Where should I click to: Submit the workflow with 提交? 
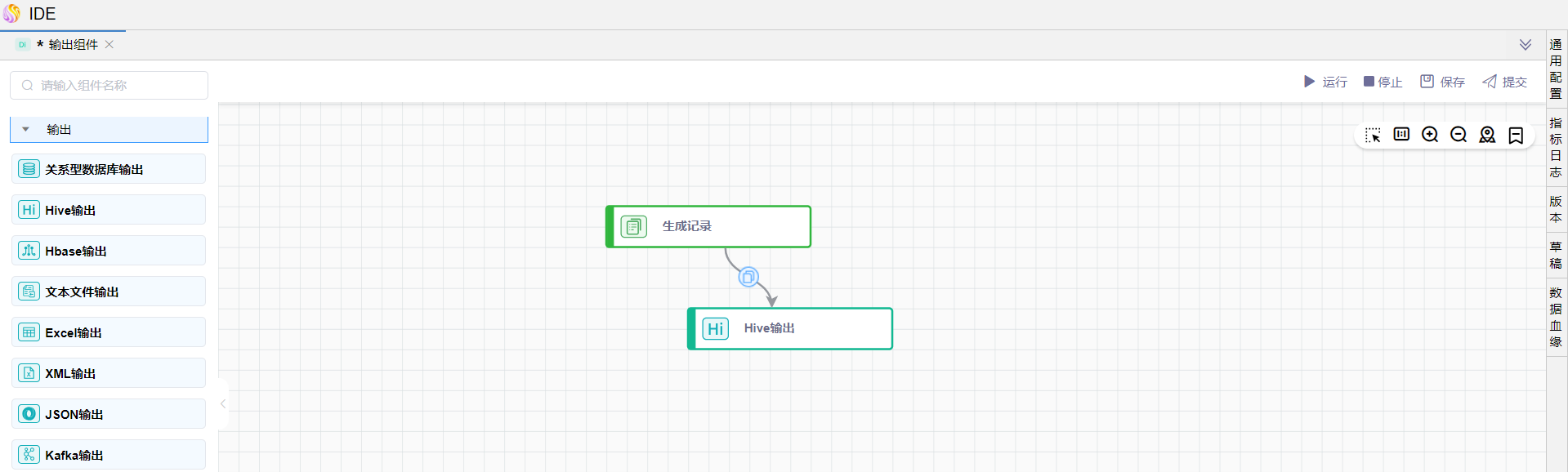pos(1504,82)
